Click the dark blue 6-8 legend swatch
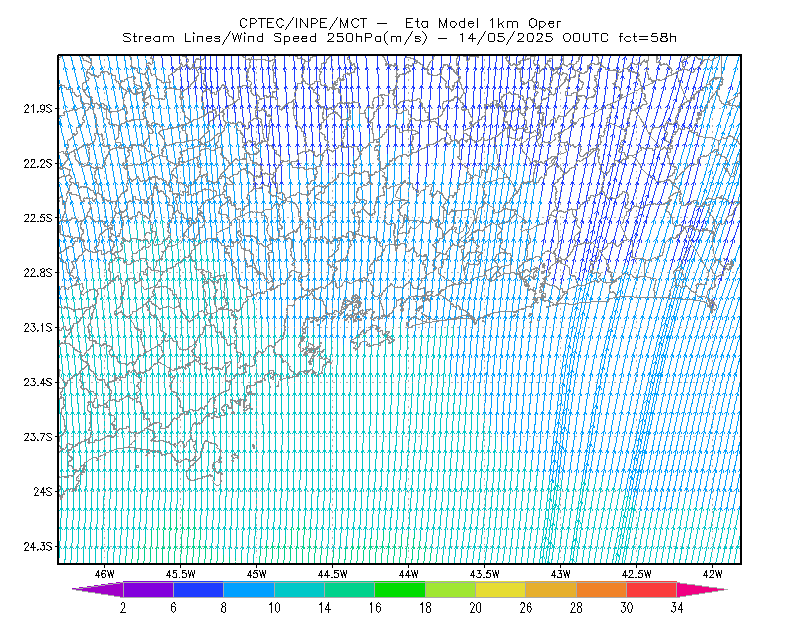Image resolution: width=800 pixels, height=618 pixels. tap(198, 589)
